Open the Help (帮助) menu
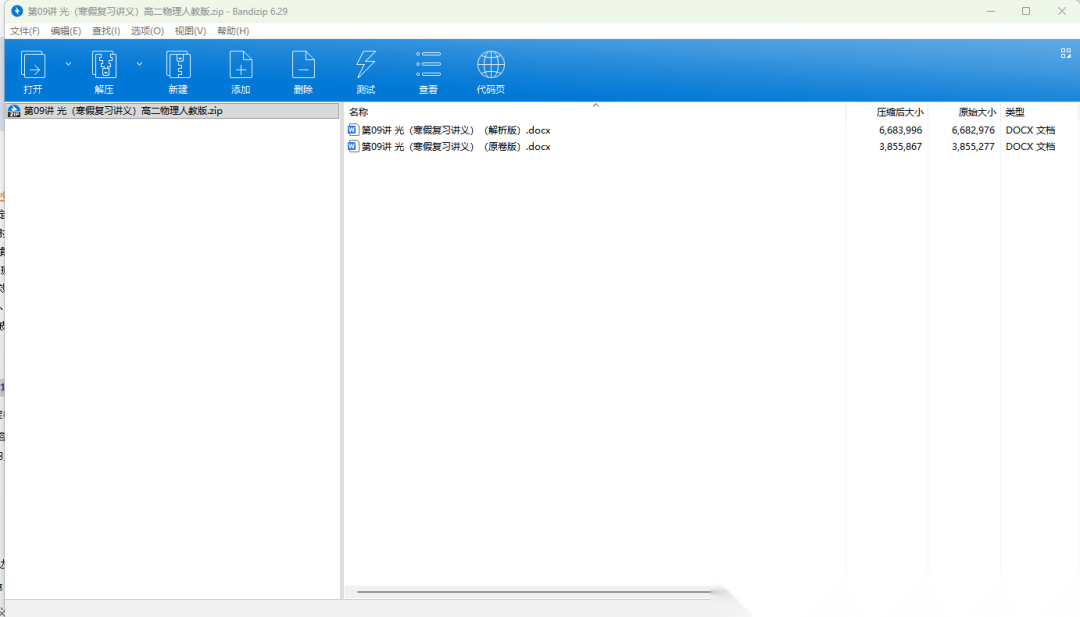 coord(232,31)
